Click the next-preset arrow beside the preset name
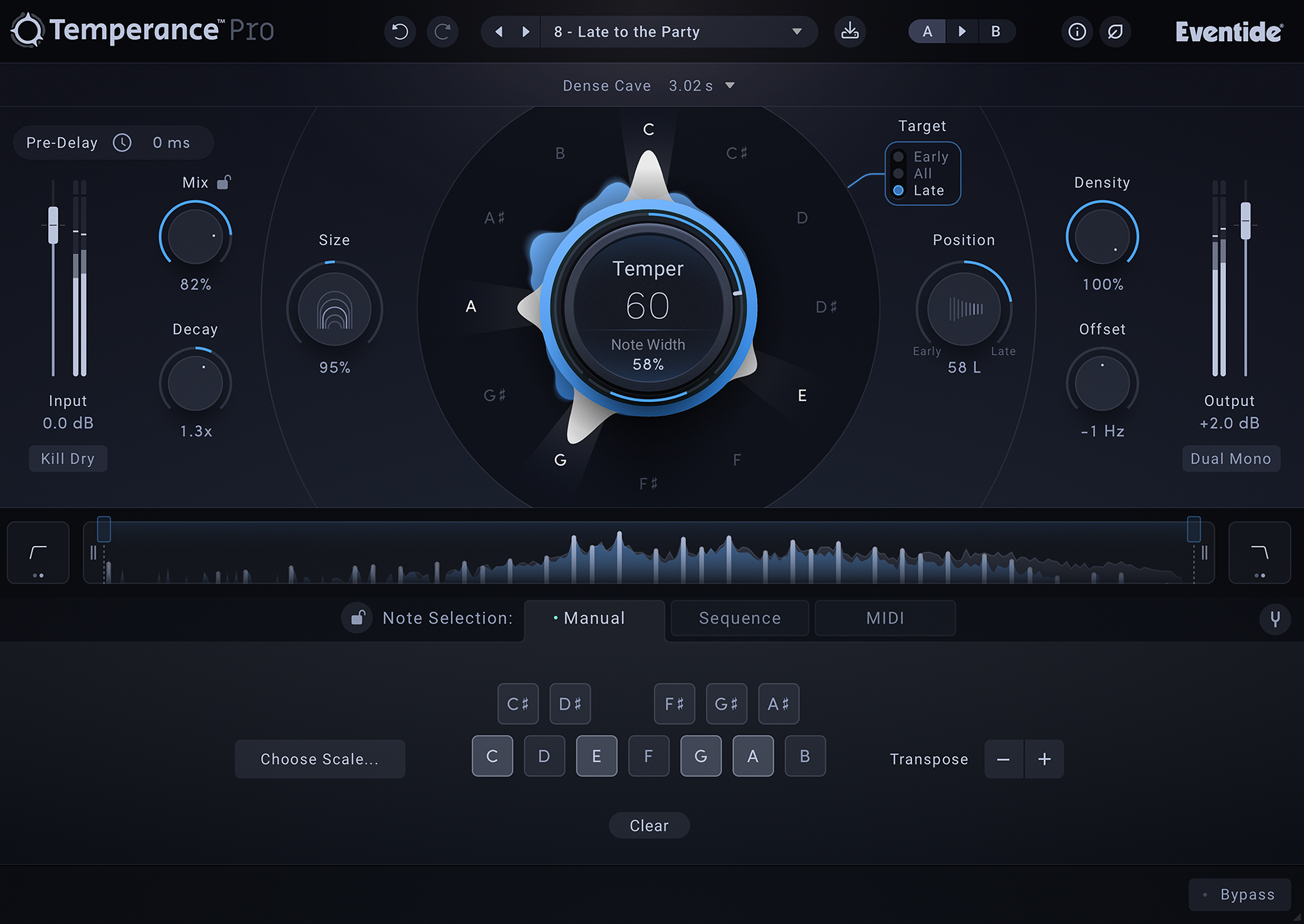1304x924 pixels. (x=526, y=31)
